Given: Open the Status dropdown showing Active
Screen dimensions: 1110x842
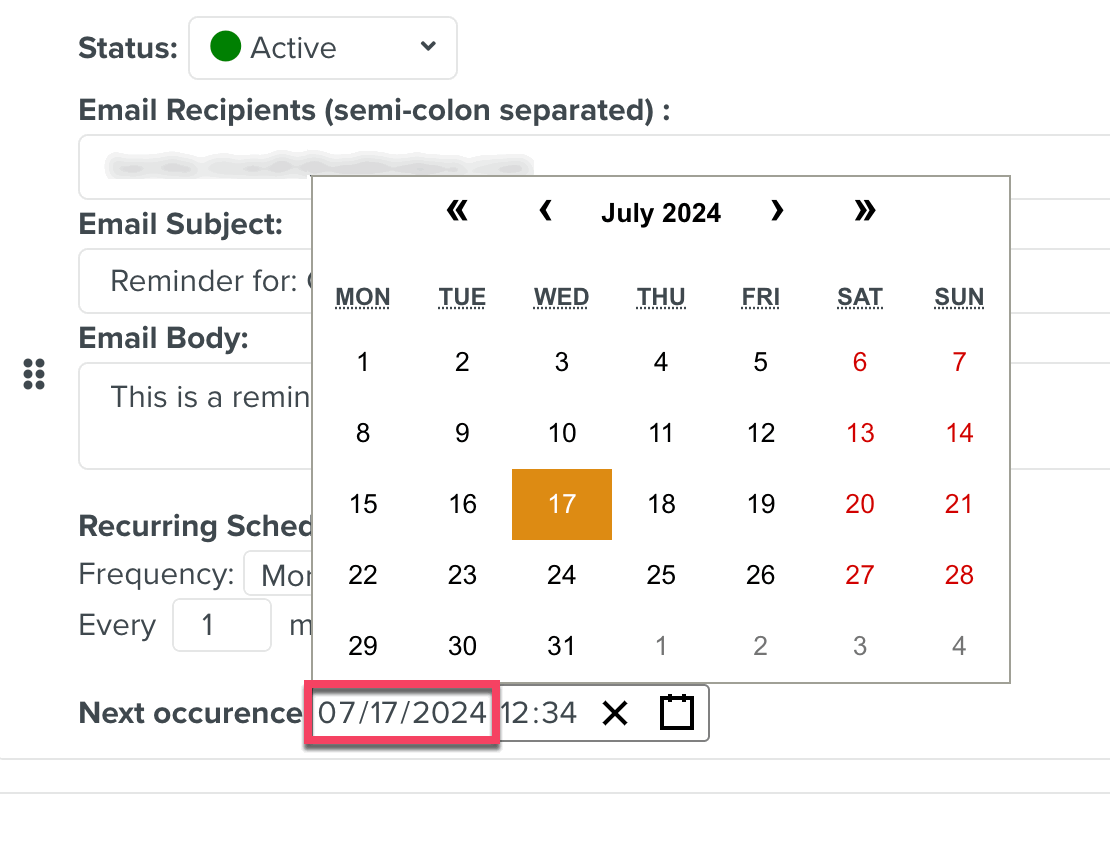Looking at the screenshot, I should pyautogui.click(x=322, y=46).
